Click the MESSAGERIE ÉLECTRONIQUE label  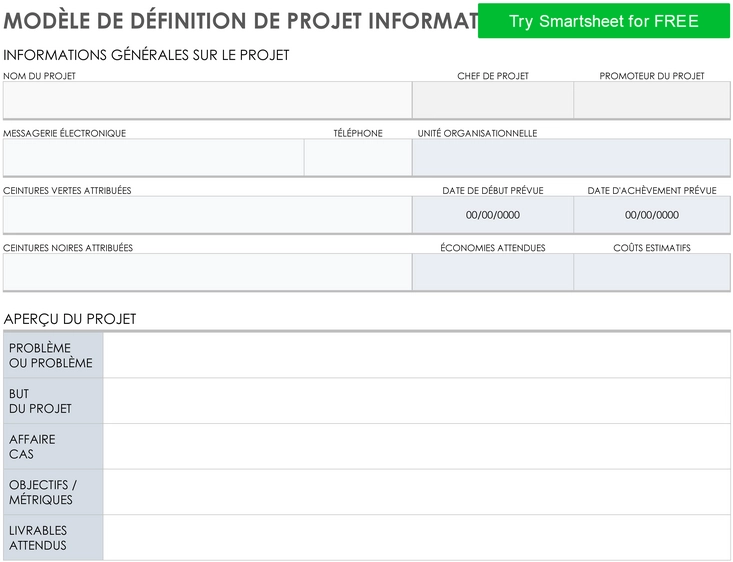point(65,133)
